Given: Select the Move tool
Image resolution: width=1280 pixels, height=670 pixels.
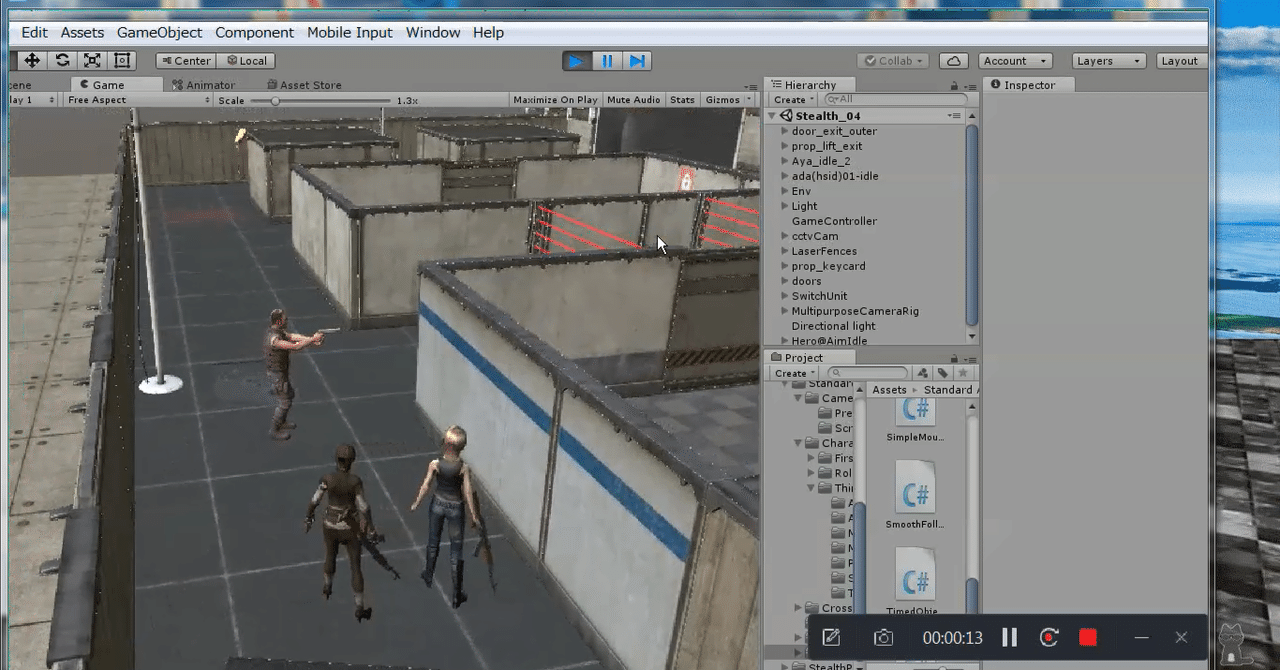Looking at the screenshot, I should coord(32,60).
